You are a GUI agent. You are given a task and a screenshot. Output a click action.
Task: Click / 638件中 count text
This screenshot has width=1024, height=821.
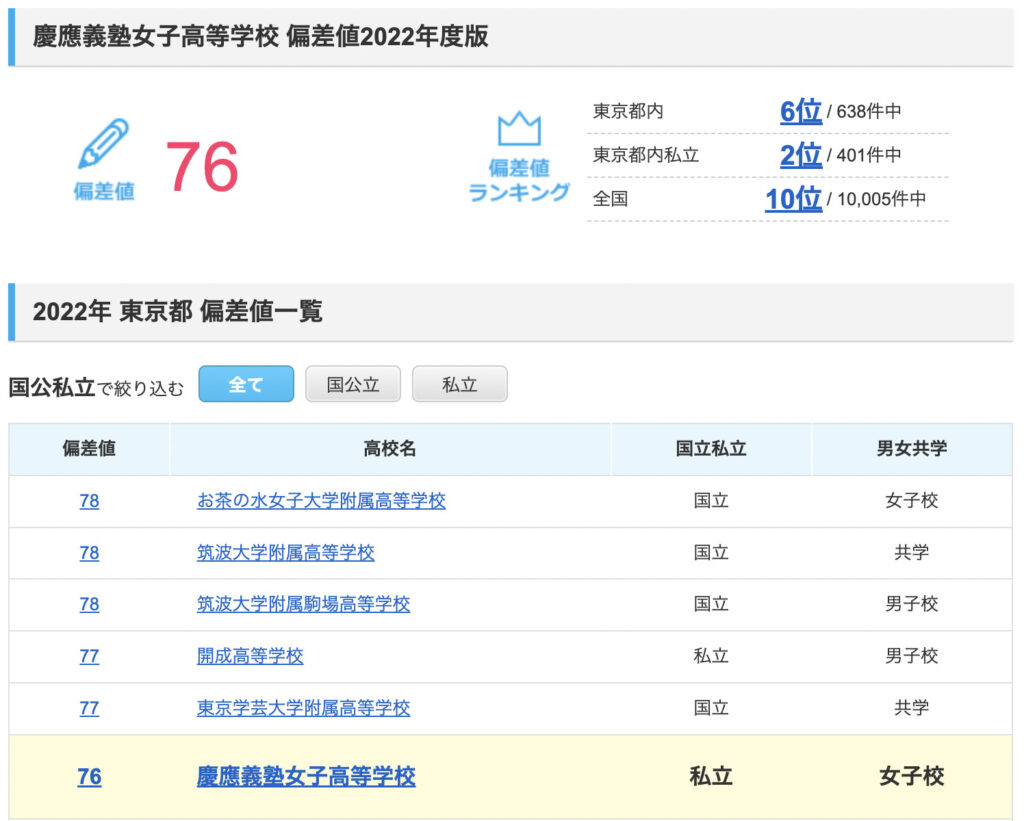point(864,112)
